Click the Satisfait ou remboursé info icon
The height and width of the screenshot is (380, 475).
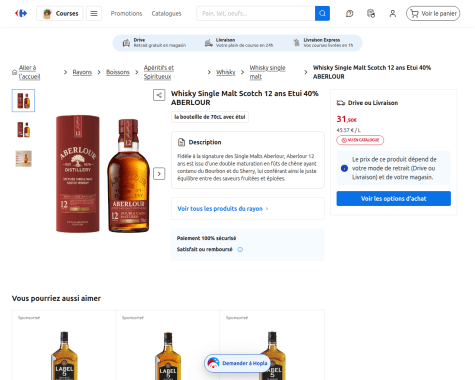(240, 249)
